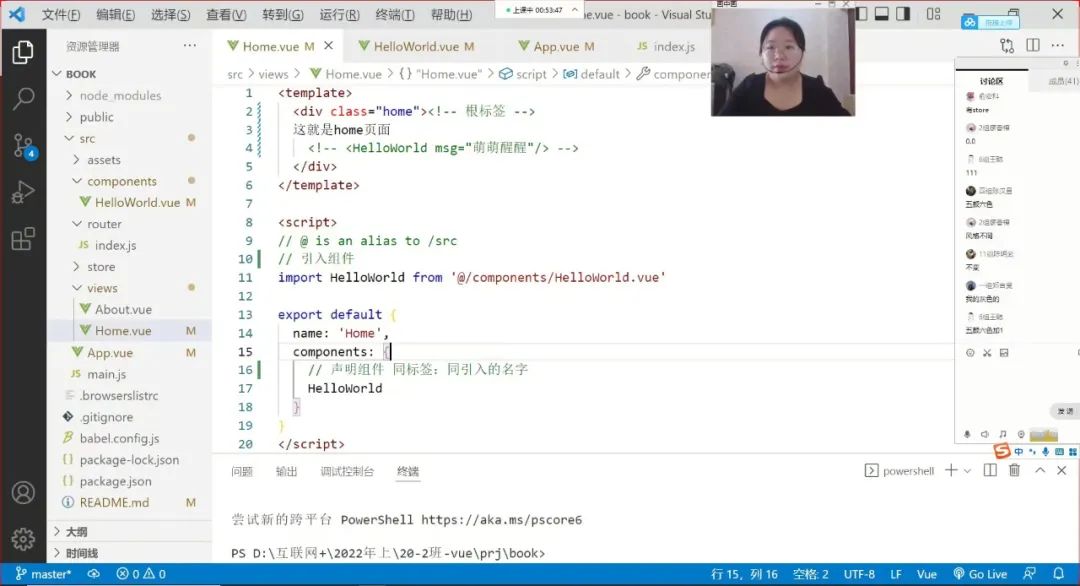This screenshot has height=586, width=1080.
Task: Close the Home.vue editor tab
Action: tap(329, 45)
